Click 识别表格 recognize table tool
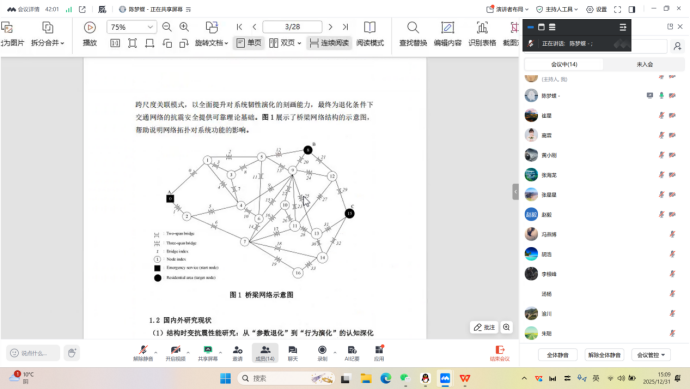This screenshot has height=389, width=690. click(482, 33)
